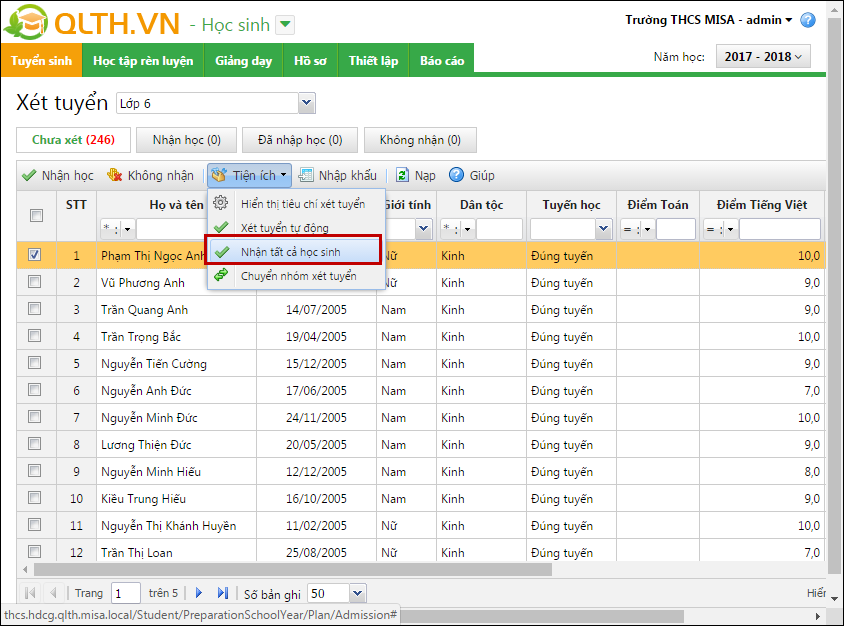Viewport: 844px width, 626px height.
Task: Click the Nhập khẩu import icon
Action: [306, 175]
